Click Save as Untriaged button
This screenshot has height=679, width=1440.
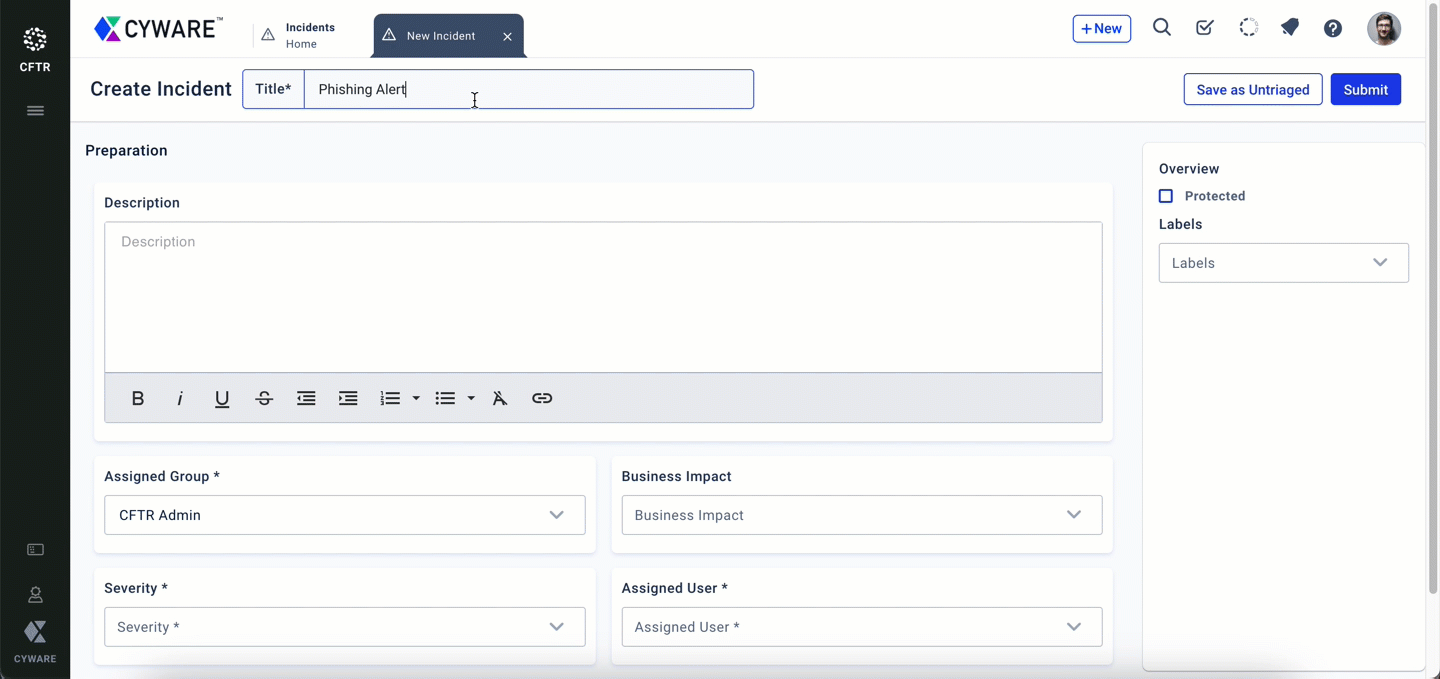pyautogui.click(x=1252, y=89)
